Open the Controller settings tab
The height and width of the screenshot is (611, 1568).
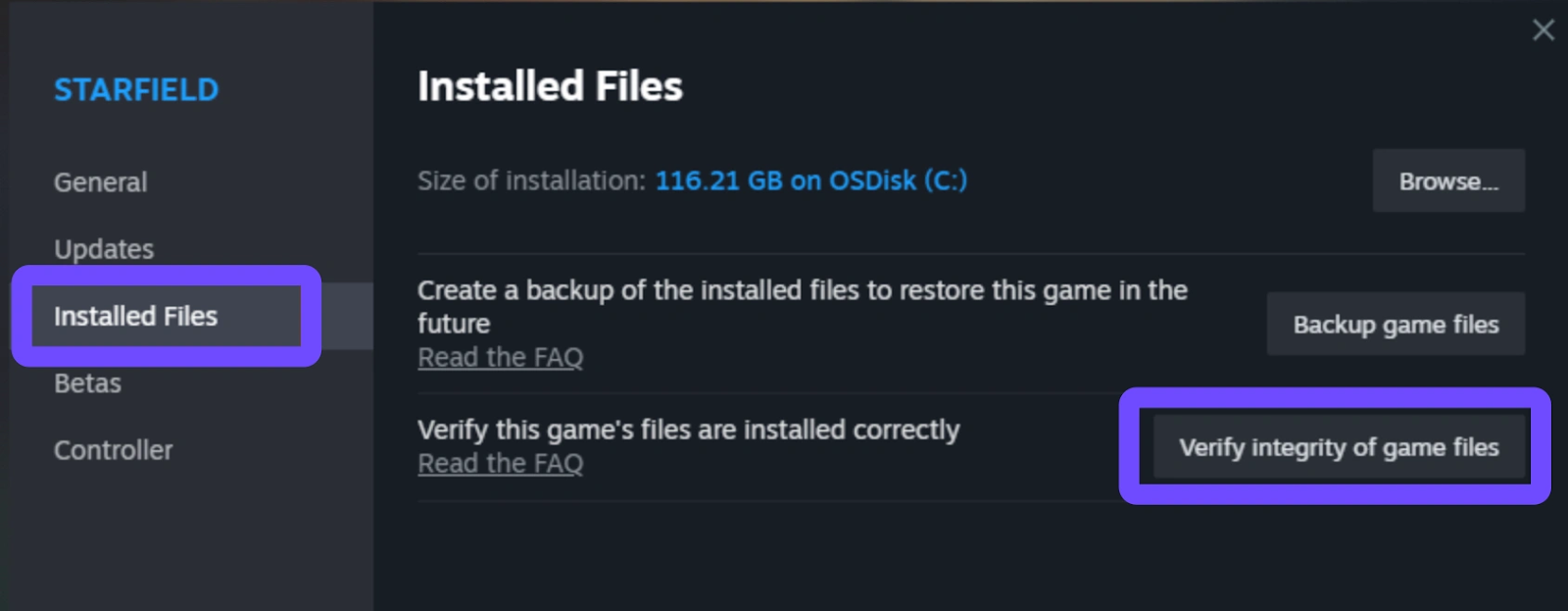click(x=113, y=450)
